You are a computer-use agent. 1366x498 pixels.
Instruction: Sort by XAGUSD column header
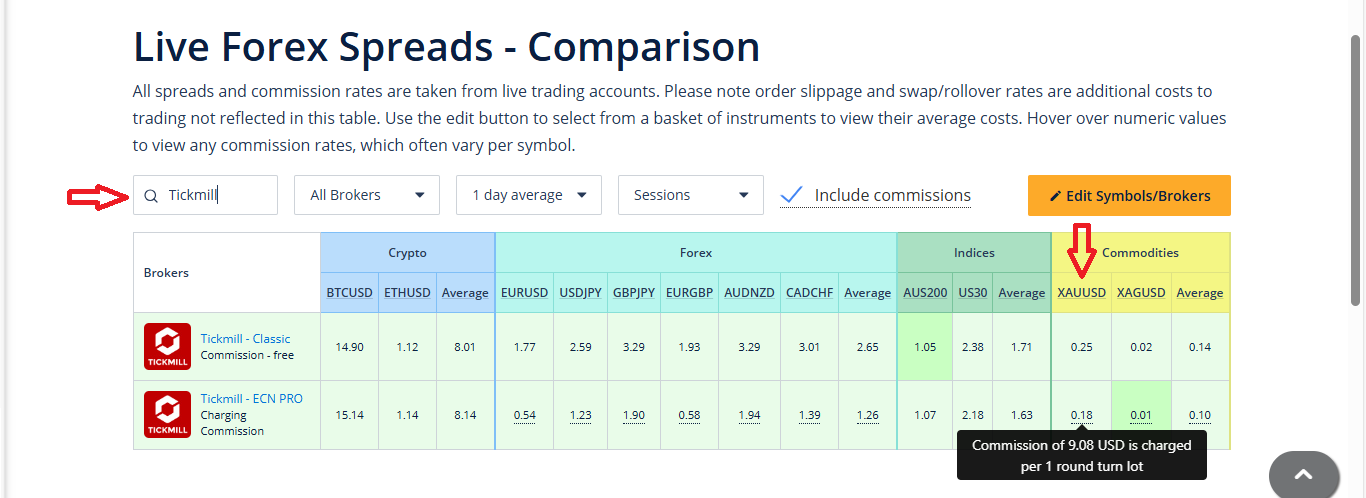tap(1141, 293)
